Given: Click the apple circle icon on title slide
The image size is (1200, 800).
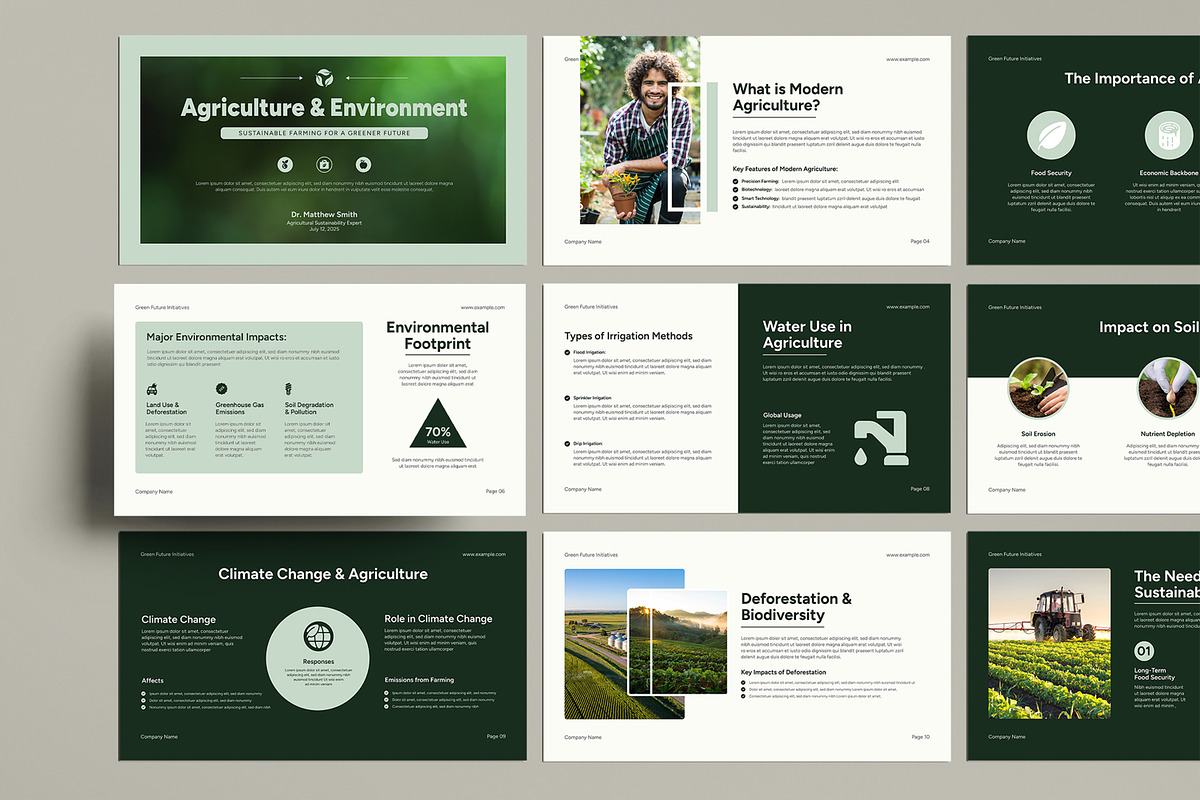Looking at the screenshot, I should (x=363, y=164).
